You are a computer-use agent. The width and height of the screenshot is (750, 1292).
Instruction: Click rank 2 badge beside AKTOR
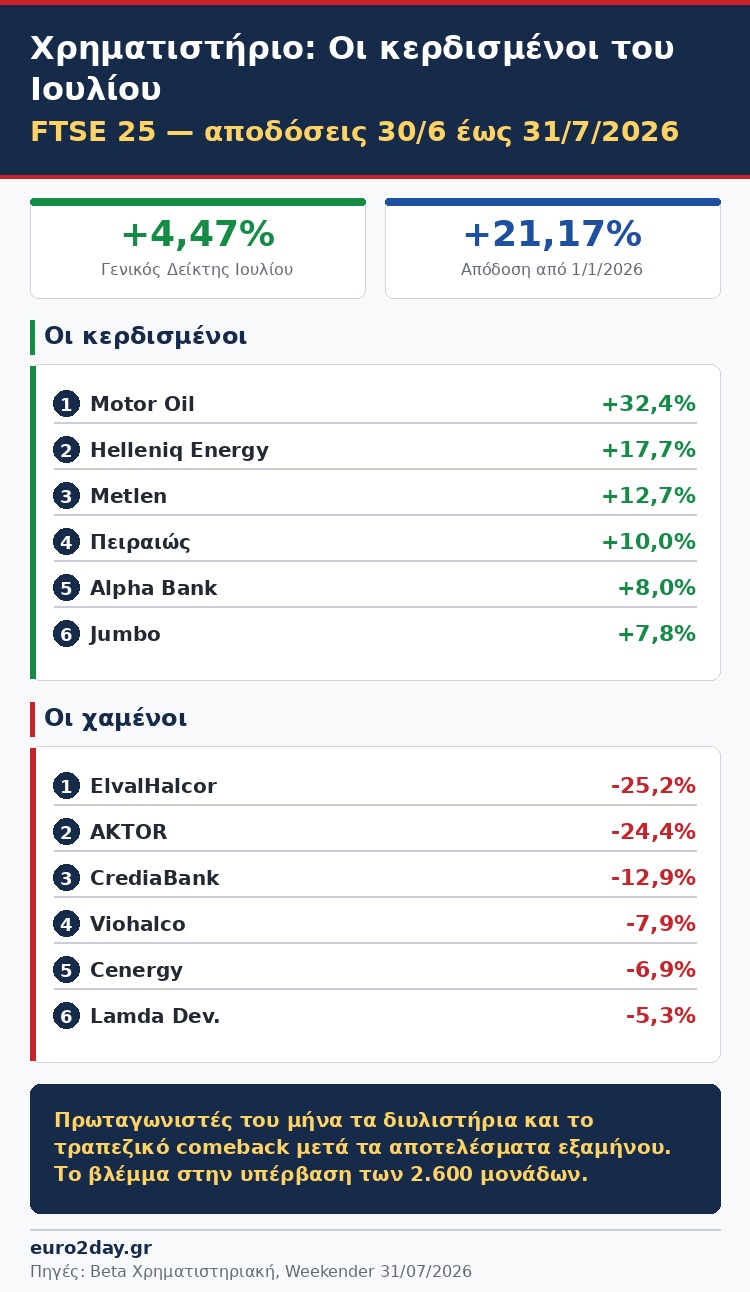[66, 832]
